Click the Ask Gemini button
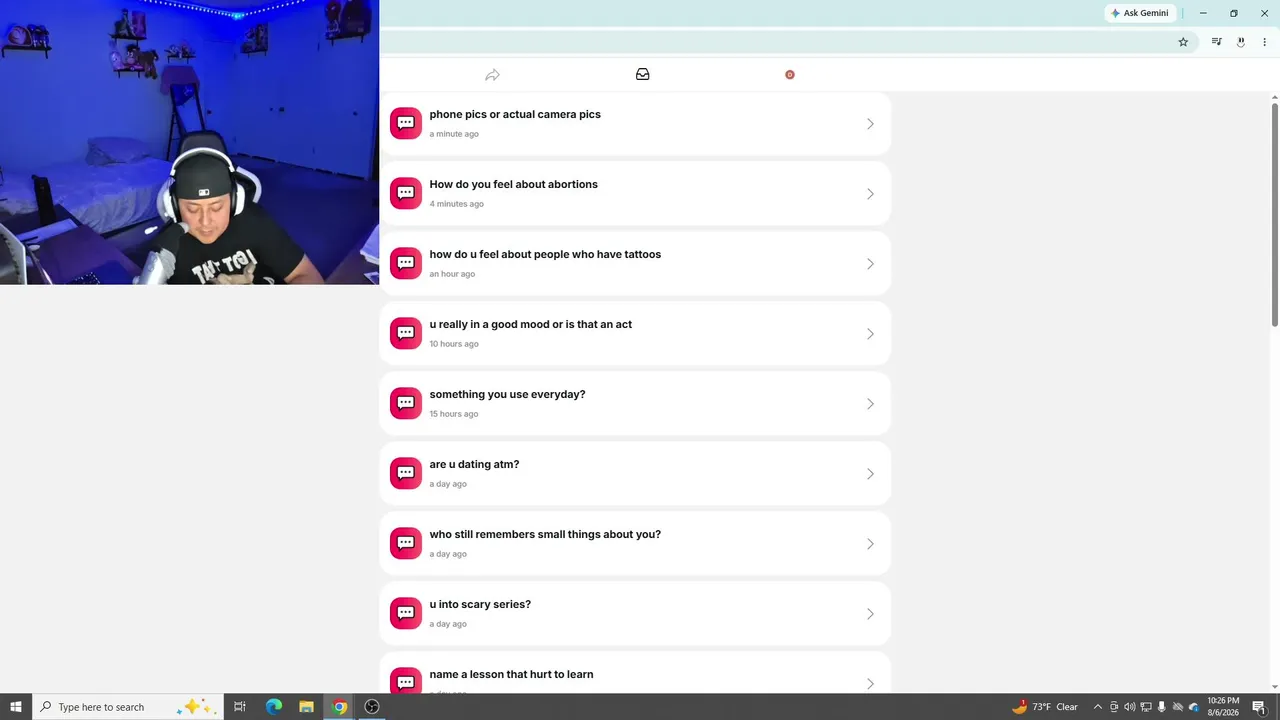This screenshot has height=720, width=1280. pos(1139,13)
